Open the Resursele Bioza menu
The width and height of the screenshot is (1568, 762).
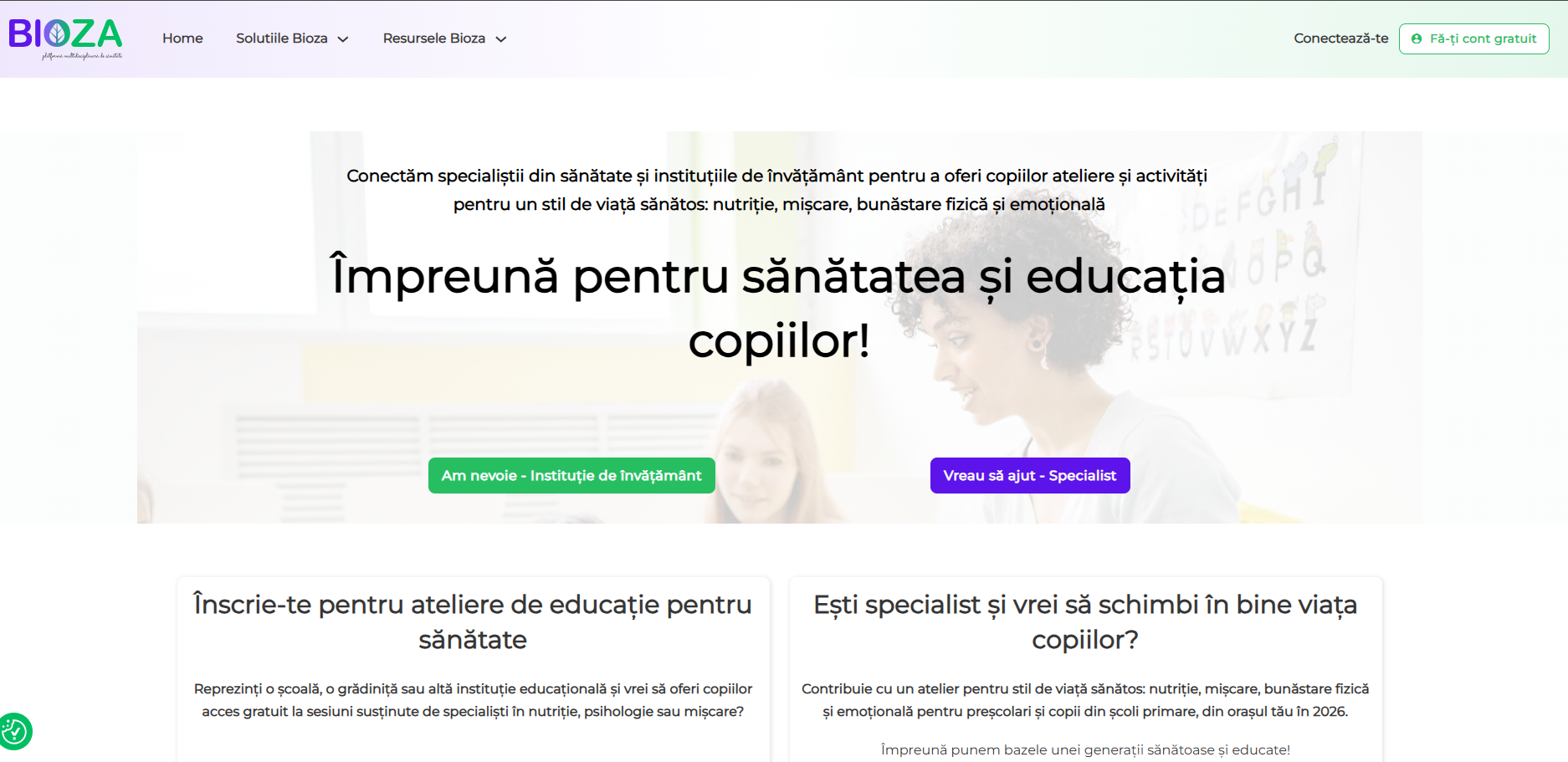(433, 38)
